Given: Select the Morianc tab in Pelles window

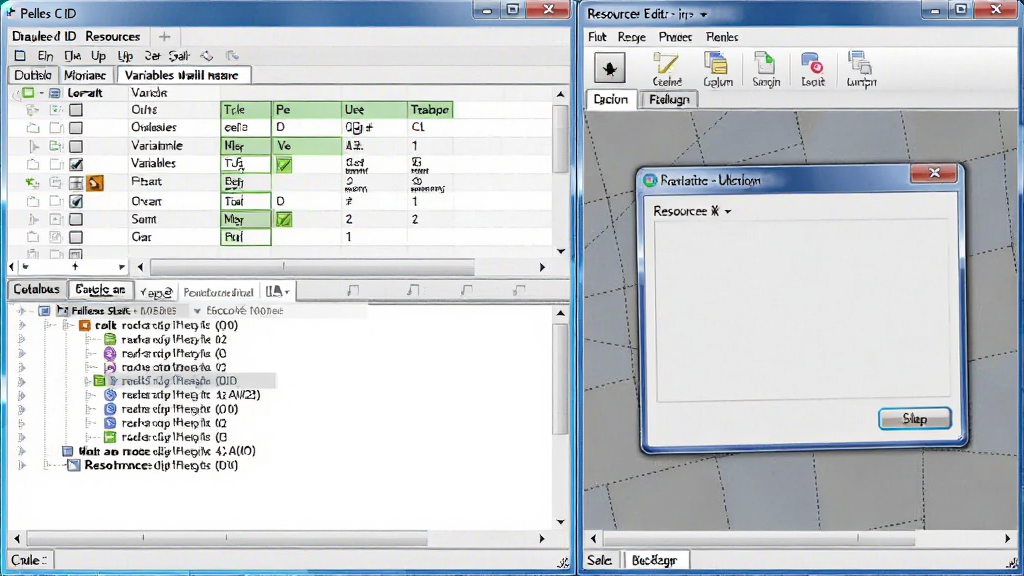Looking at the screenshot, I should pyautogui.click(x=85, y=75).
